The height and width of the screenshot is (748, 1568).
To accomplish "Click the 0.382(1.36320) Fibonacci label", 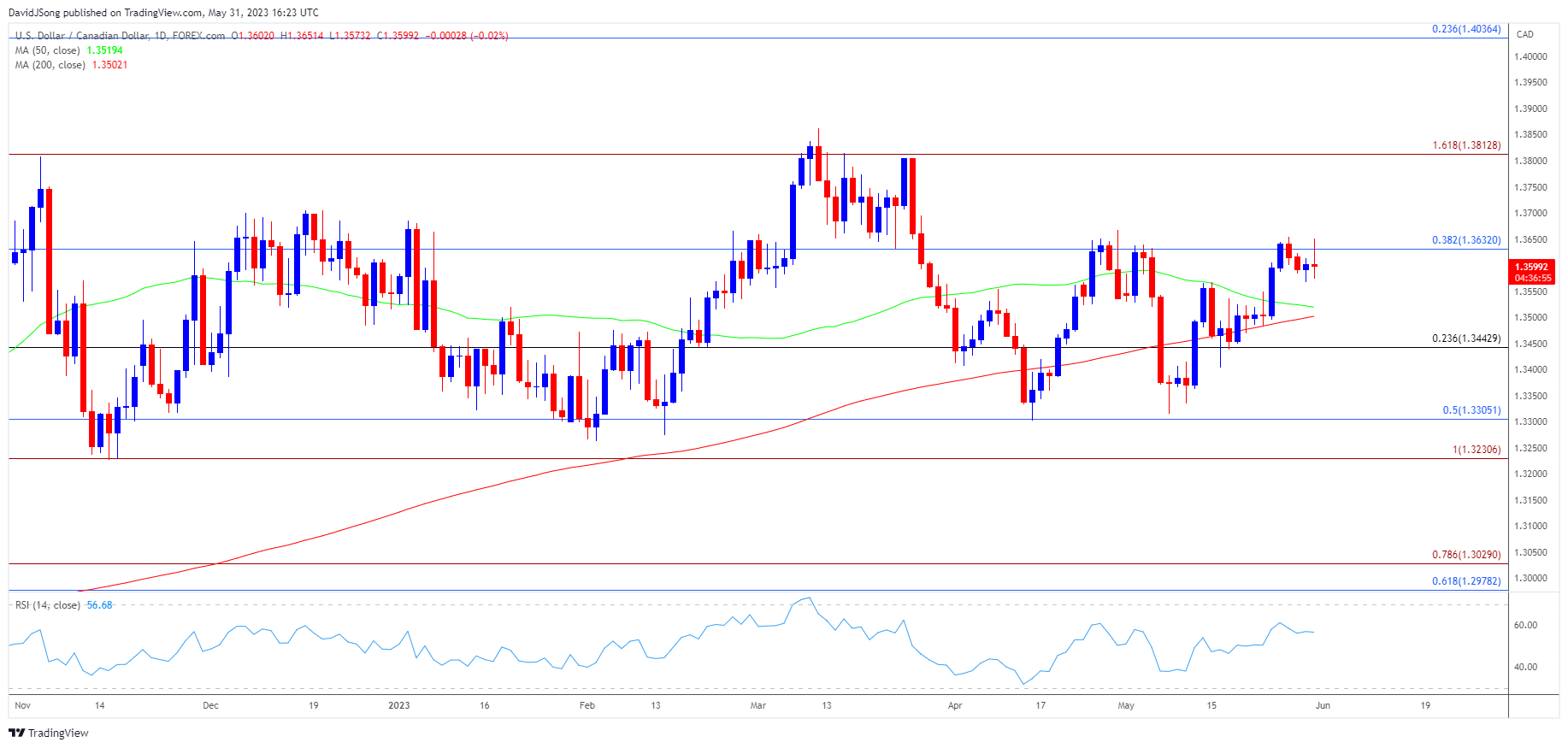I will click(x=1466, y=240).
